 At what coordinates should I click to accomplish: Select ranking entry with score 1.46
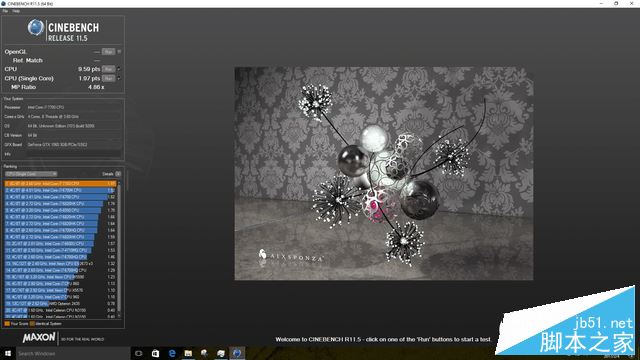click(x=60, y=257)
